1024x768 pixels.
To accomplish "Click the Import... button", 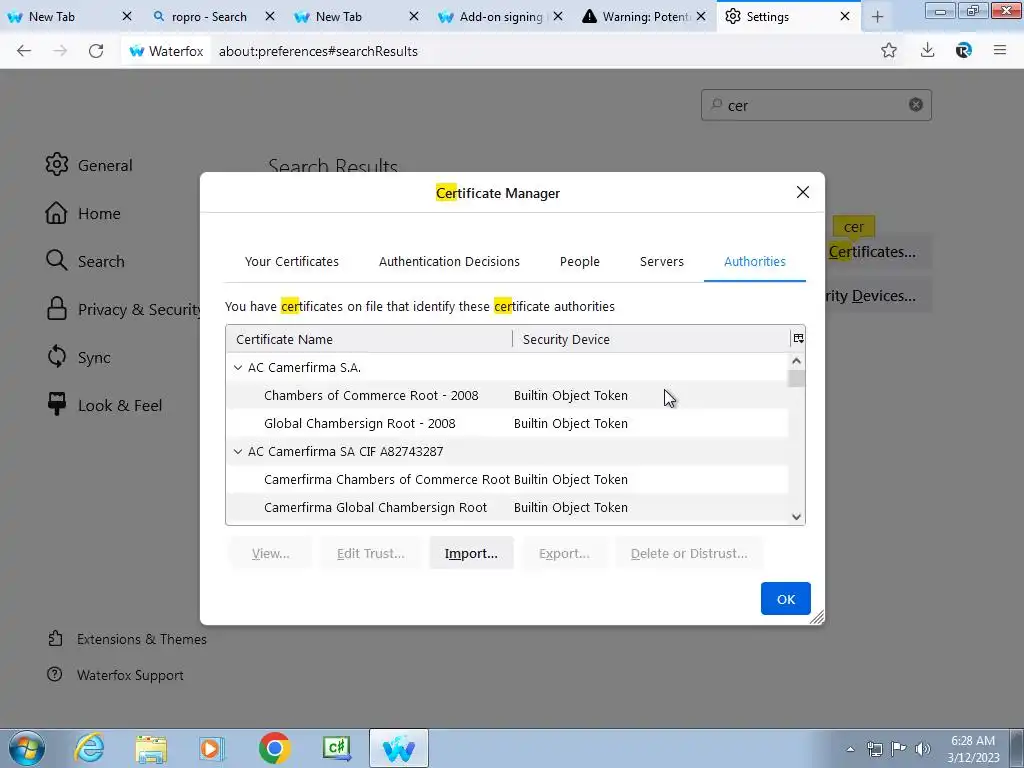I will [471, 553].
